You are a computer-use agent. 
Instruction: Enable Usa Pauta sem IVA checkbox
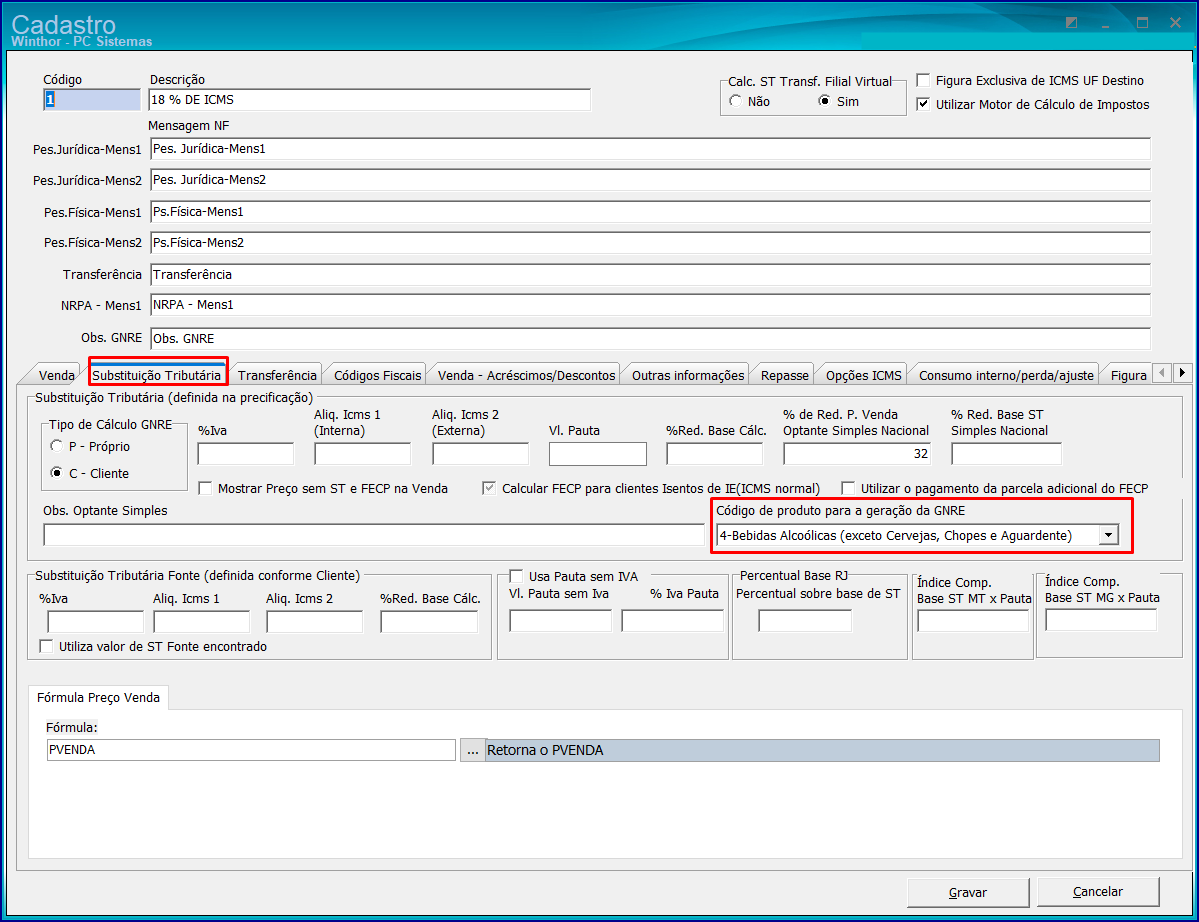point(517,576)
